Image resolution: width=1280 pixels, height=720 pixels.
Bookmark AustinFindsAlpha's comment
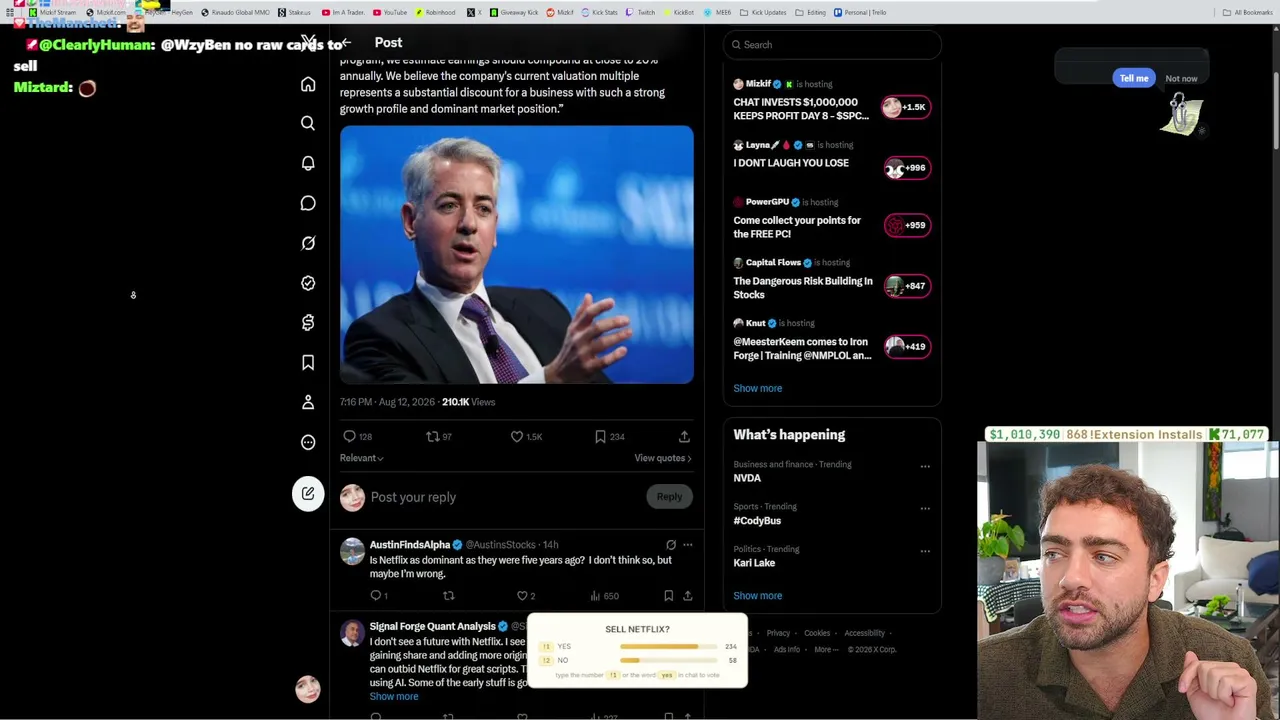668,595
